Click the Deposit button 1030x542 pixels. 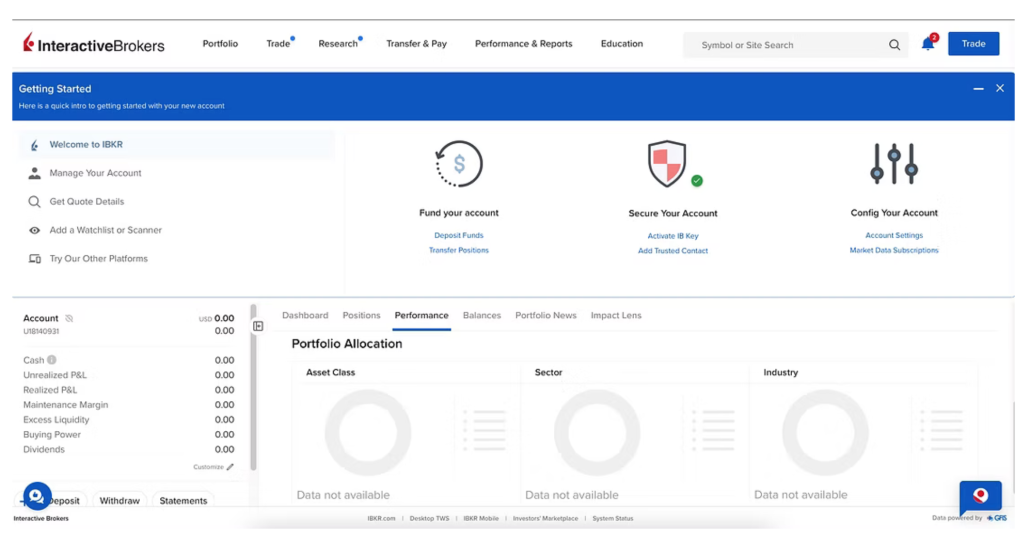pos(64,501)
